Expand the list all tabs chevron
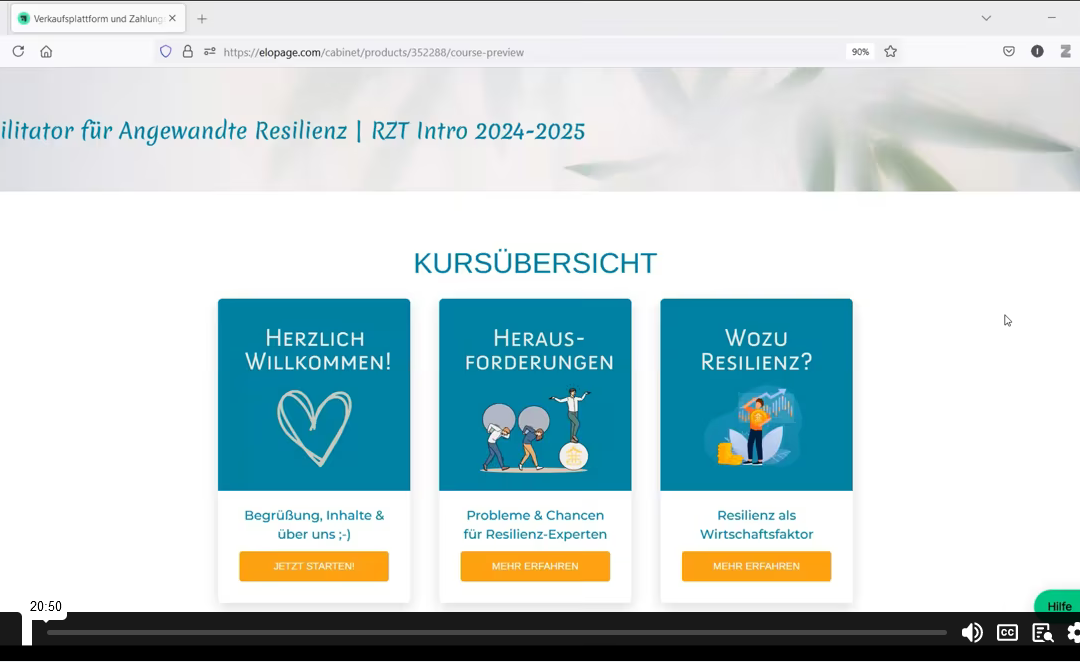The image size is (1080, 662). point(986,18)
